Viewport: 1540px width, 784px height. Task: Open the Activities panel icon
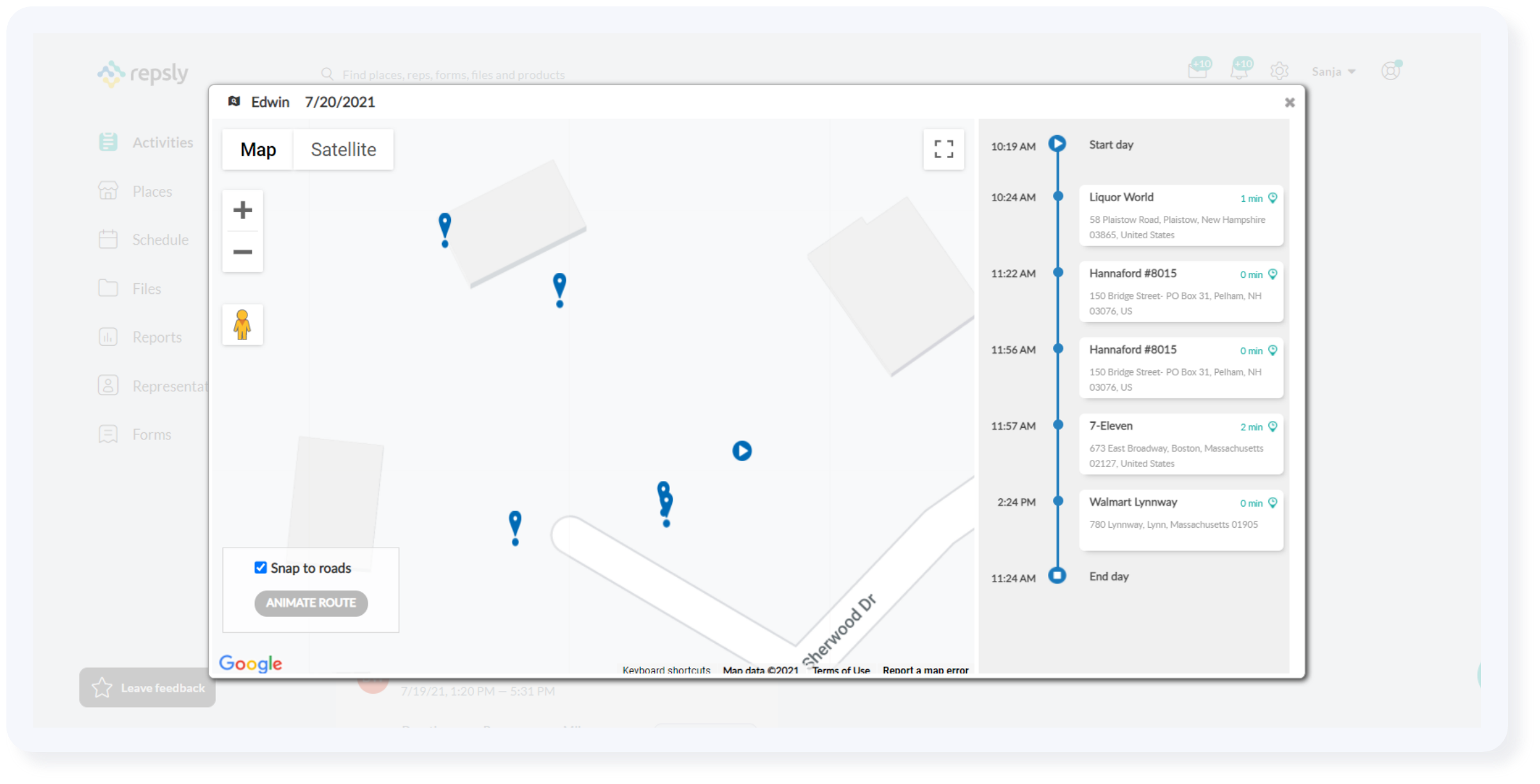pyautogui.click(x=109, y=142)
